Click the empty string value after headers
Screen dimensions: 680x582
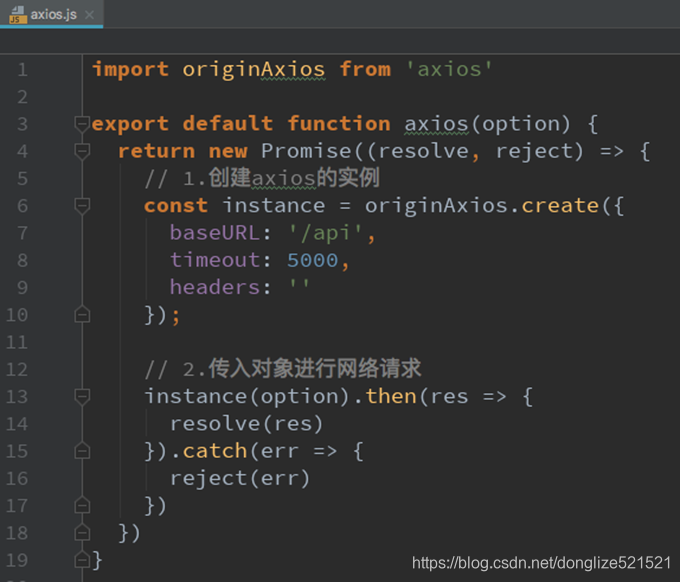(299, 284)
